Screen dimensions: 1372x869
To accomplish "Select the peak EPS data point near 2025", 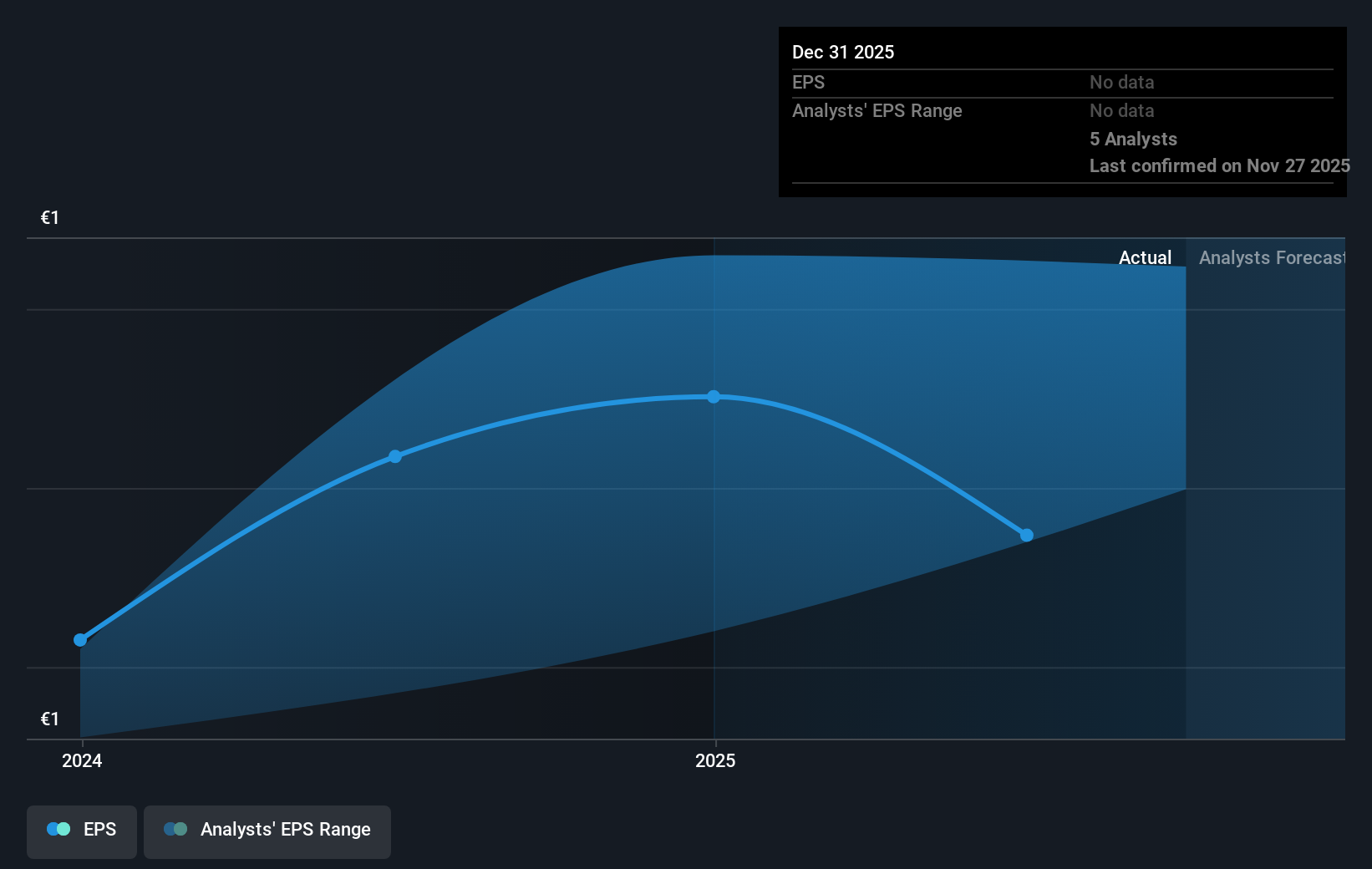I will (x=713, y=397).
